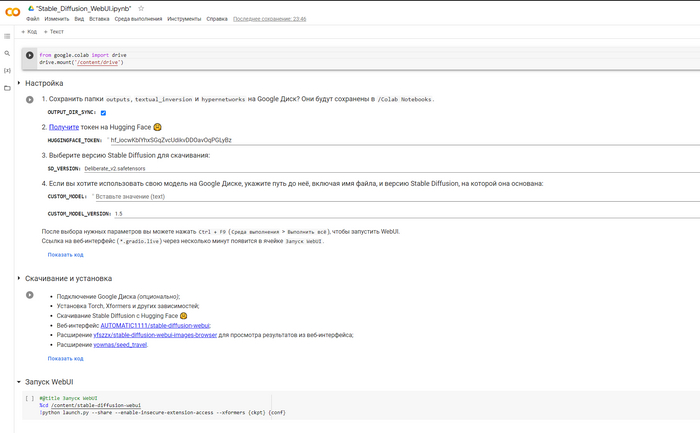Open the stable-diffusion-webui-images-browser link
Screen dimensions: 700x433
point(155,335)
